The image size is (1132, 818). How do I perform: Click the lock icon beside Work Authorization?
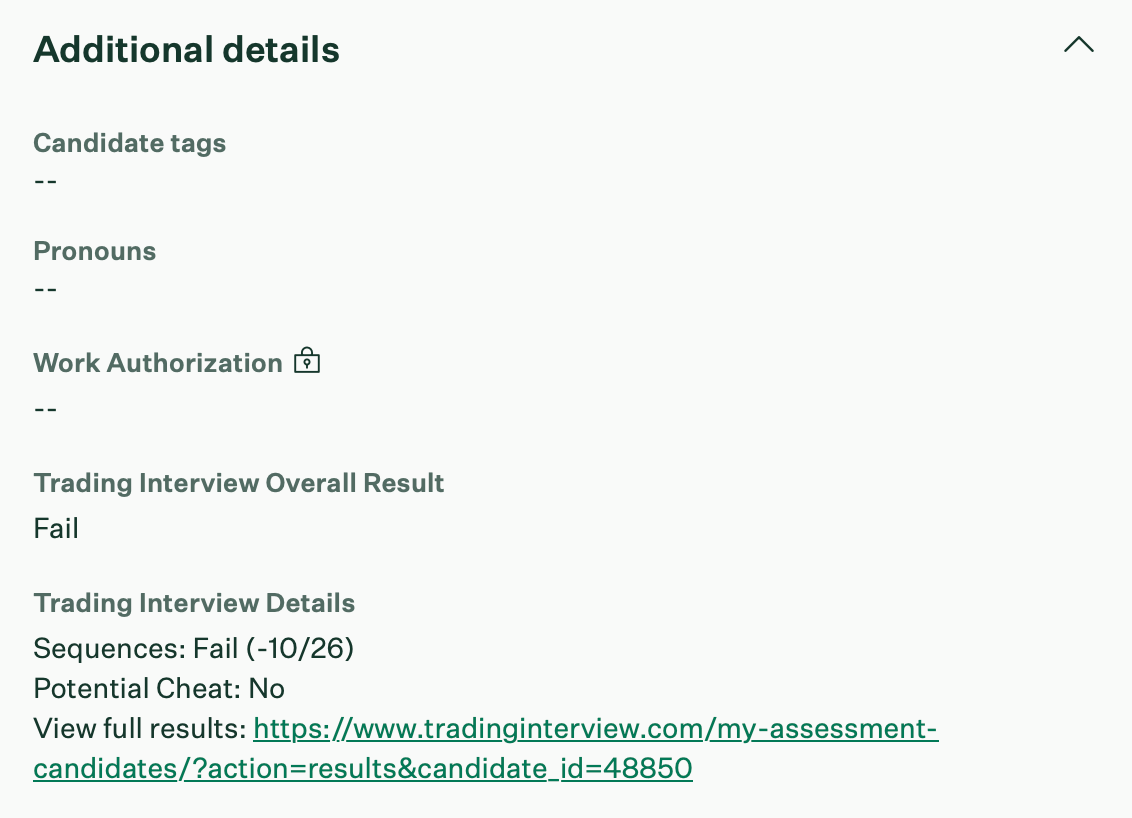[307, 362]
